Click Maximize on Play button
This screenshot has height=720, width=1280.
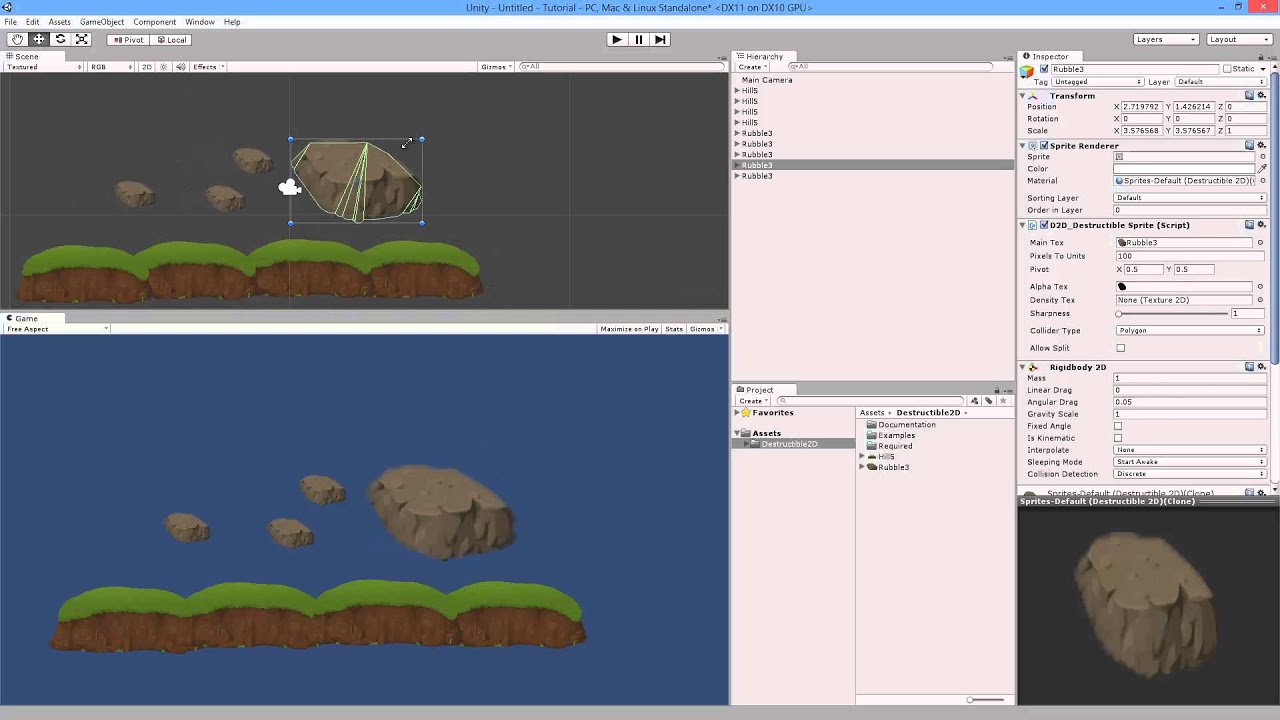point(629,329)
